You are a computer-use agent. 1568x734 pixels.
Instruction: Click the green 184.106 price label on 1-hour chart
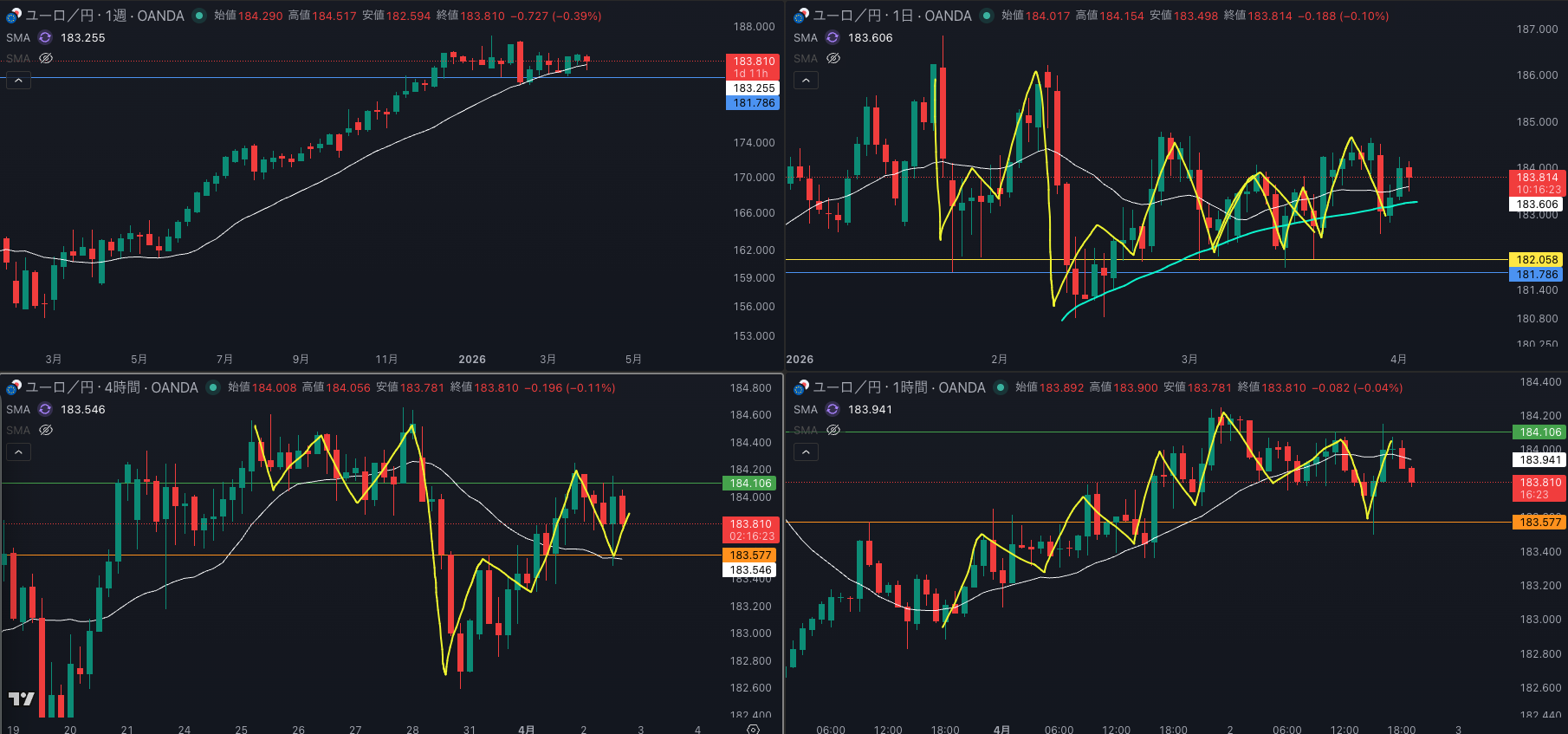click(1539, 432)
